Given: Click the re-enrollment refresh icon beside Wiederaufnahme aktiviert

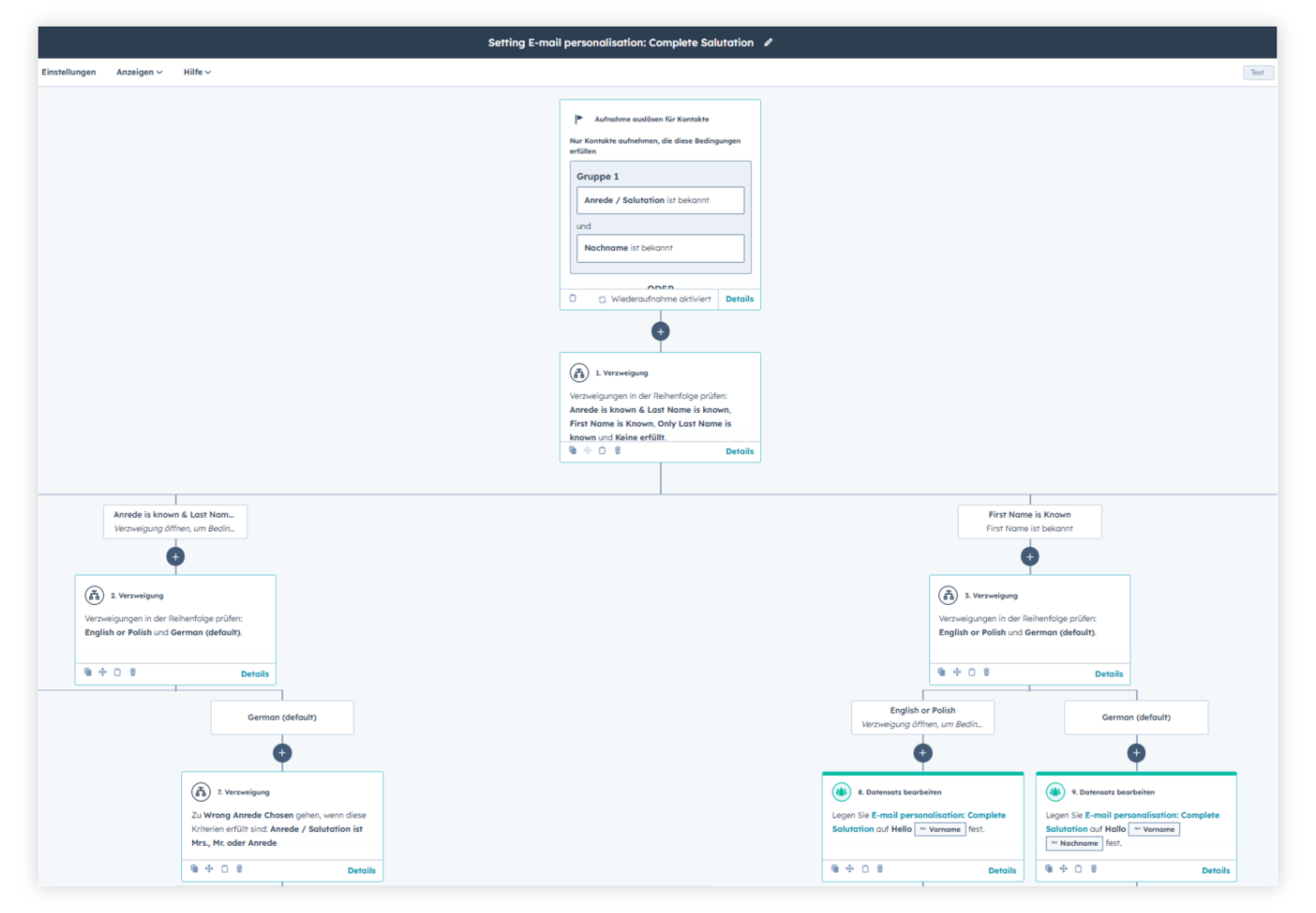Looking at the screenshot, I should point(602,300).
